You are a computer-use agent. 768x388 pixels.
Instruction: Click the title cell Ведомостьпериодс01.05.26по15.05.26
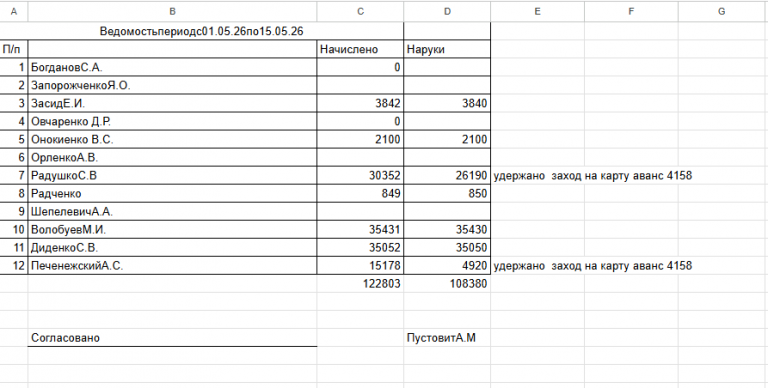pos(202,31)
